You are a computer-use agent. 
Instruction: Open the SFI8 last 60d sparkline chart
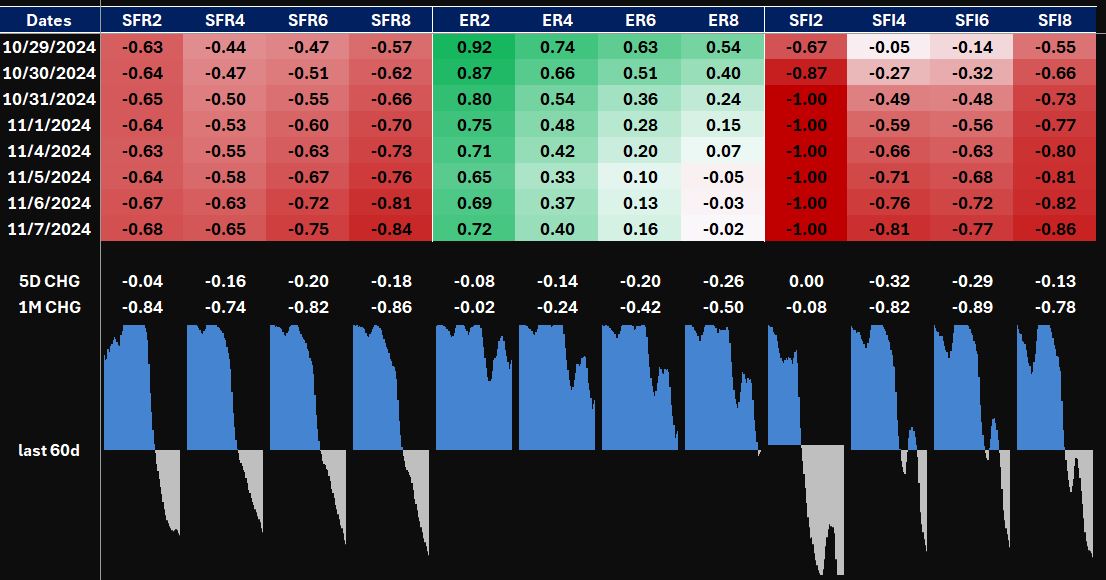[x=1055, y=440]
